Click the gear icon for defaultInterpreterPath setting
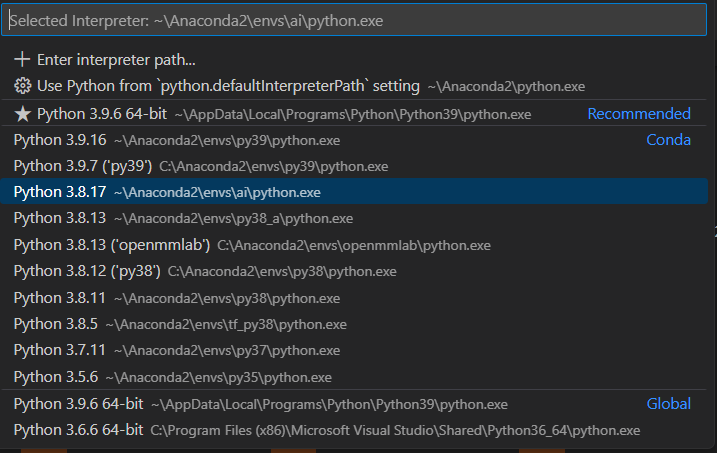This screenshot has height=453, width=717. [x=22, y=86]
